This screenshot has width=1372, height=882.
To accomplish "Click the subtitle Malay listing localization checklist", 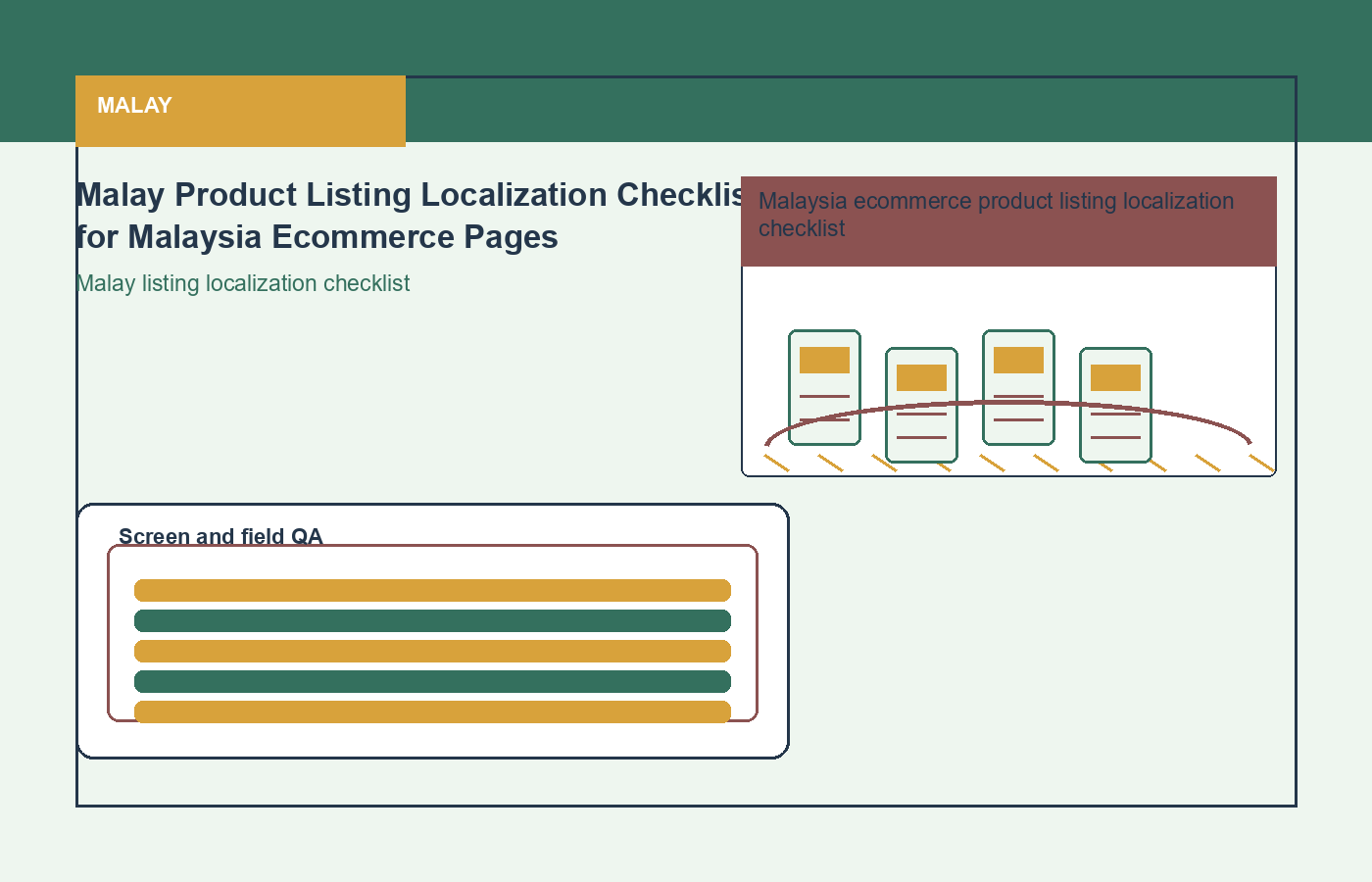I will [243, 283].
